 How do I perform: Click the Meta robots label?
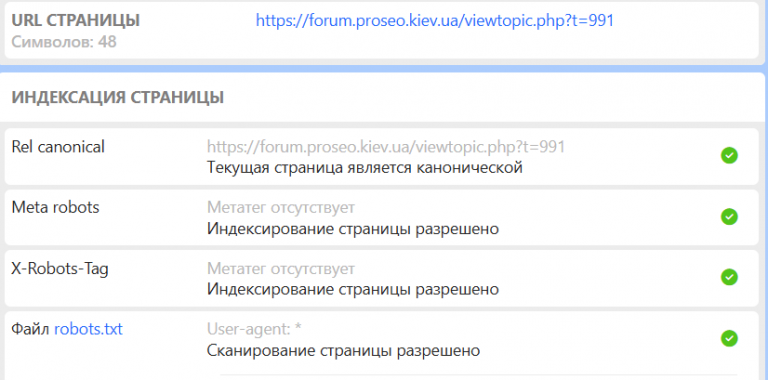click(55, 207)
